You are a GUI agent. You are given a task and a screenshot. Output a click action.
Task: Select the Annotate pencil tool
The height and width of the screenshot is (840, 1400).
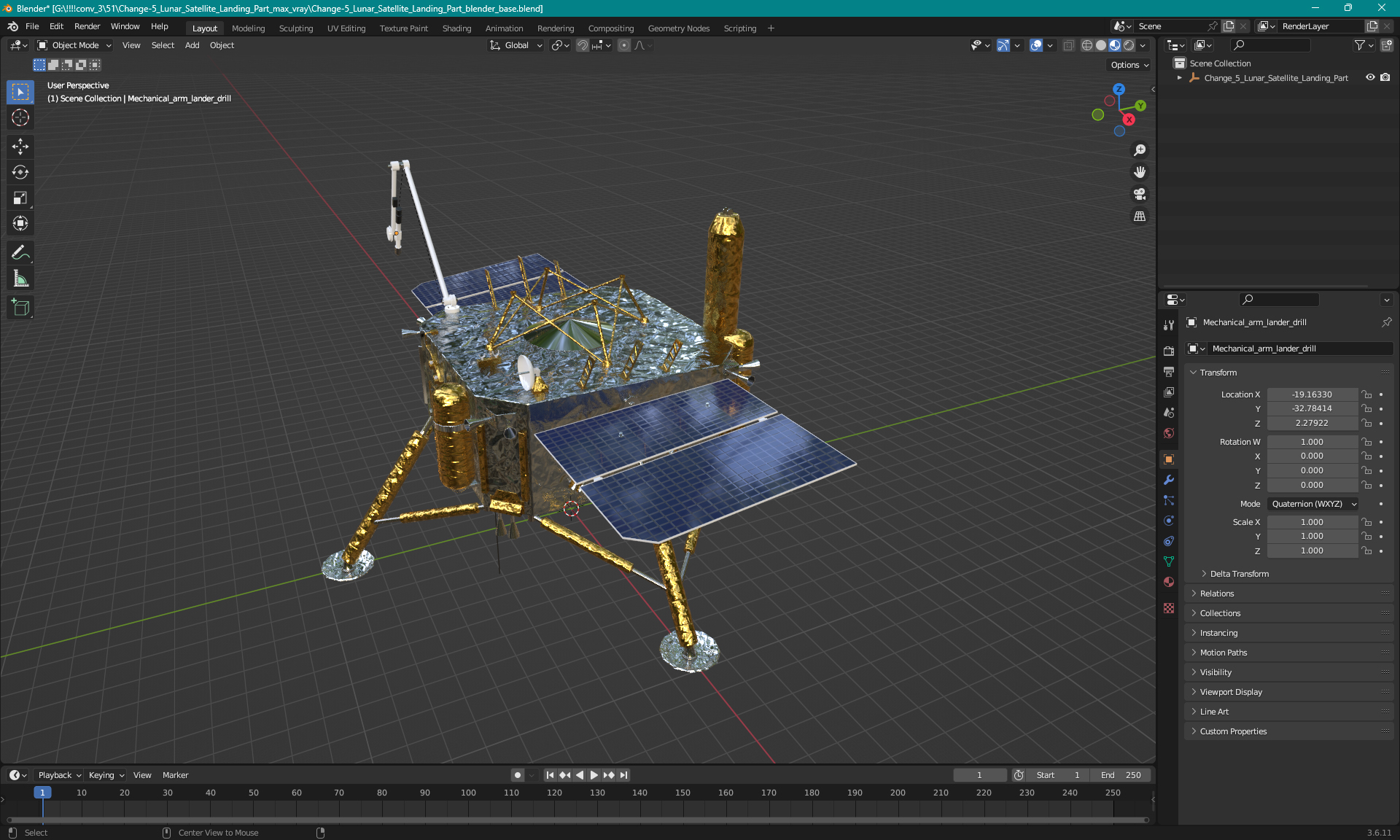20,253
